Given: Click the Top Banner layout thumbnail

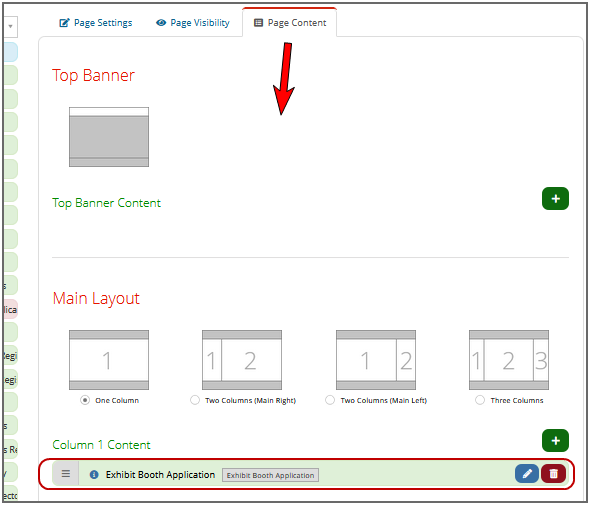Looking at the screenshot, I should [x=109, y=137].
